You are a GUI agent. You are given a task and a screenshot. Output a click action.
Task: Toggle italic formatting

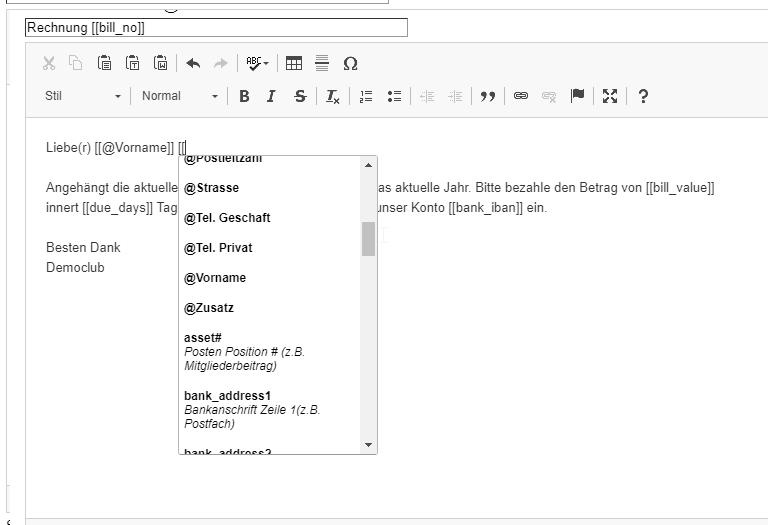click(271, 96)
